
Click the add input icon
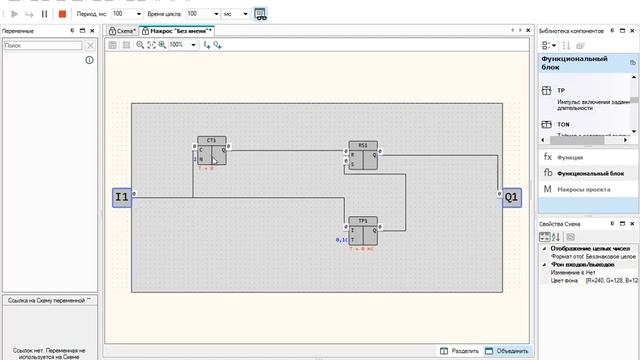(x=207, y=45)
